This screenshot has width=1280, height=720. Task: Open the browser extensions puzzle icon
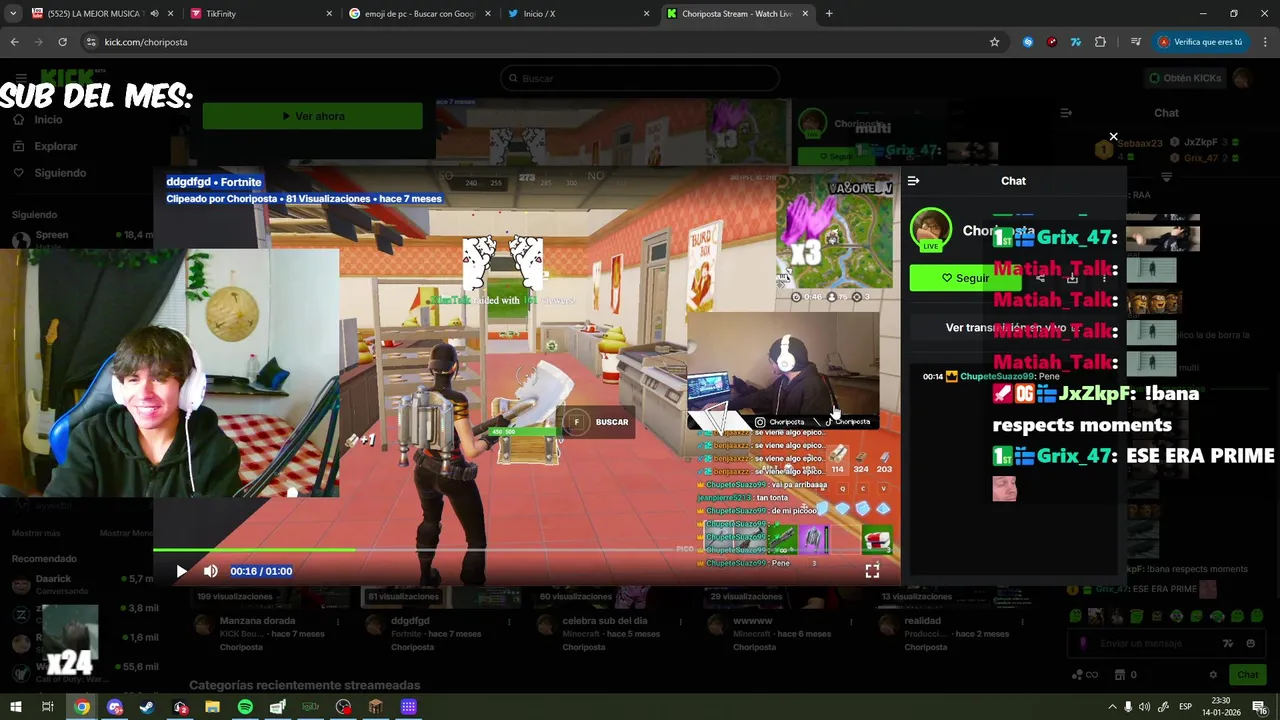coord(1100,42)
